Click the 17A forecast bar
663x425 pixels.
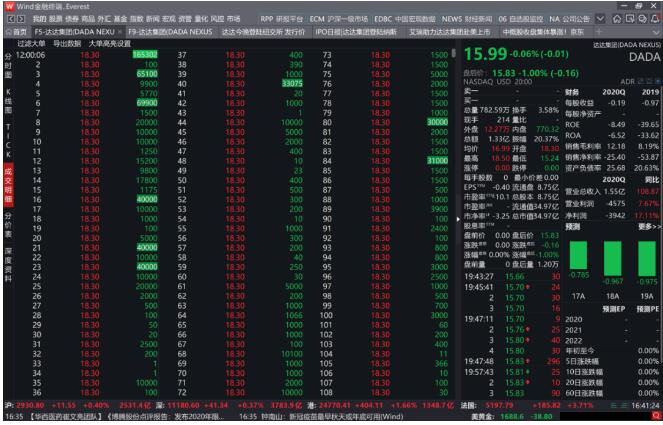578,255
